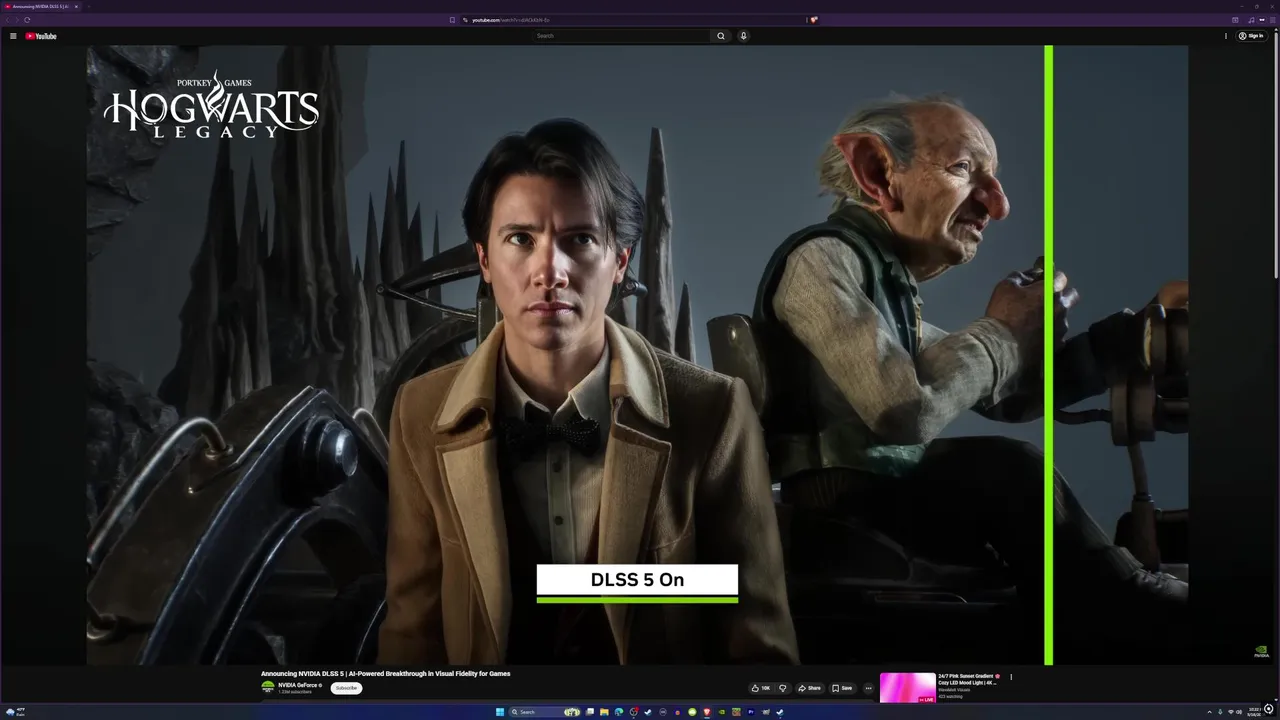Open more actions ellipsis below video
Viewport: 1280px width, 720px height.
pyautogui.click(x=868, y=688)
